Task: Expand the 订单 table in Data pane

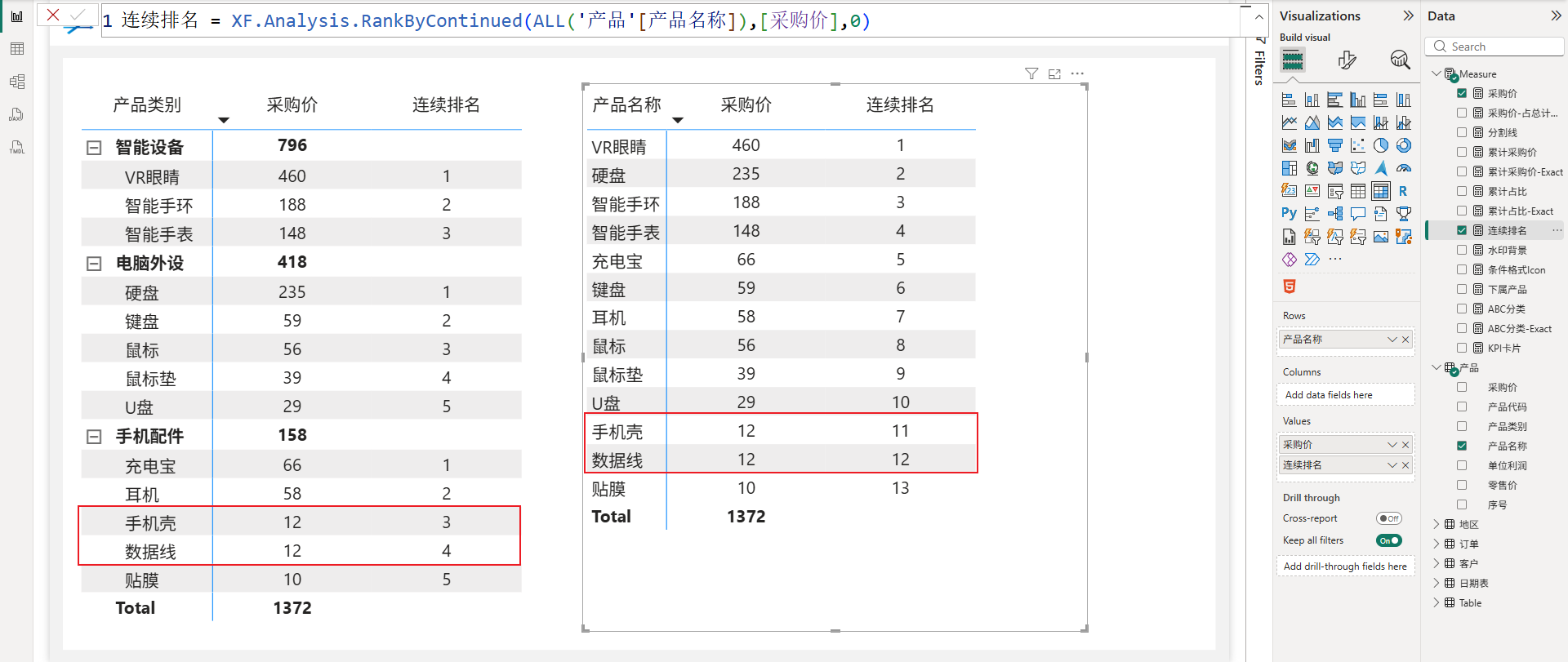Action: click(1437, 544)
